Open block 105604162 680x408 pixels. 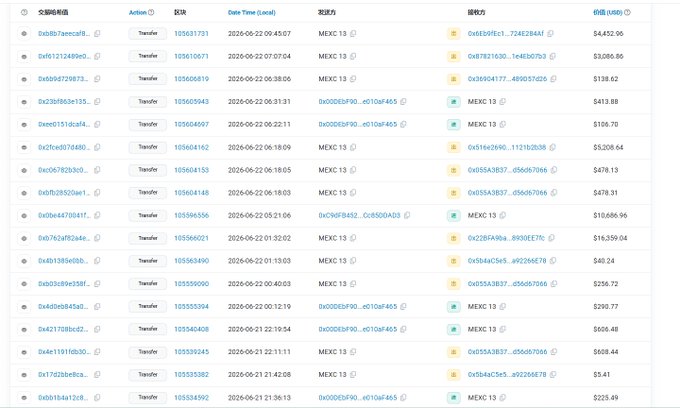191,147
